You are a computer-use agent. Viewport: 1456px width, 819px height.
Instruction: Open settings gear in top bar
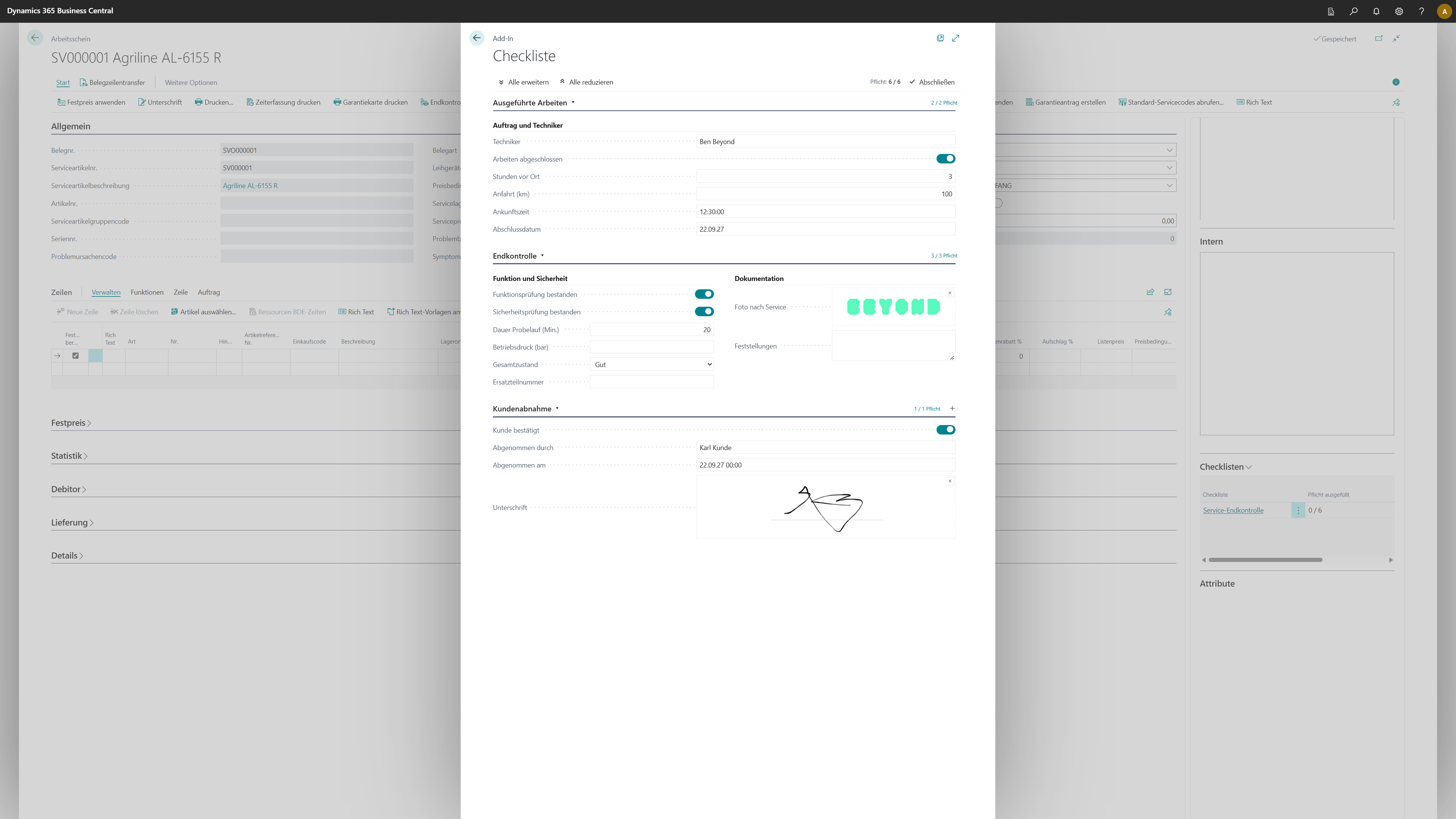pyautogui.click(x=1398, y=11)
